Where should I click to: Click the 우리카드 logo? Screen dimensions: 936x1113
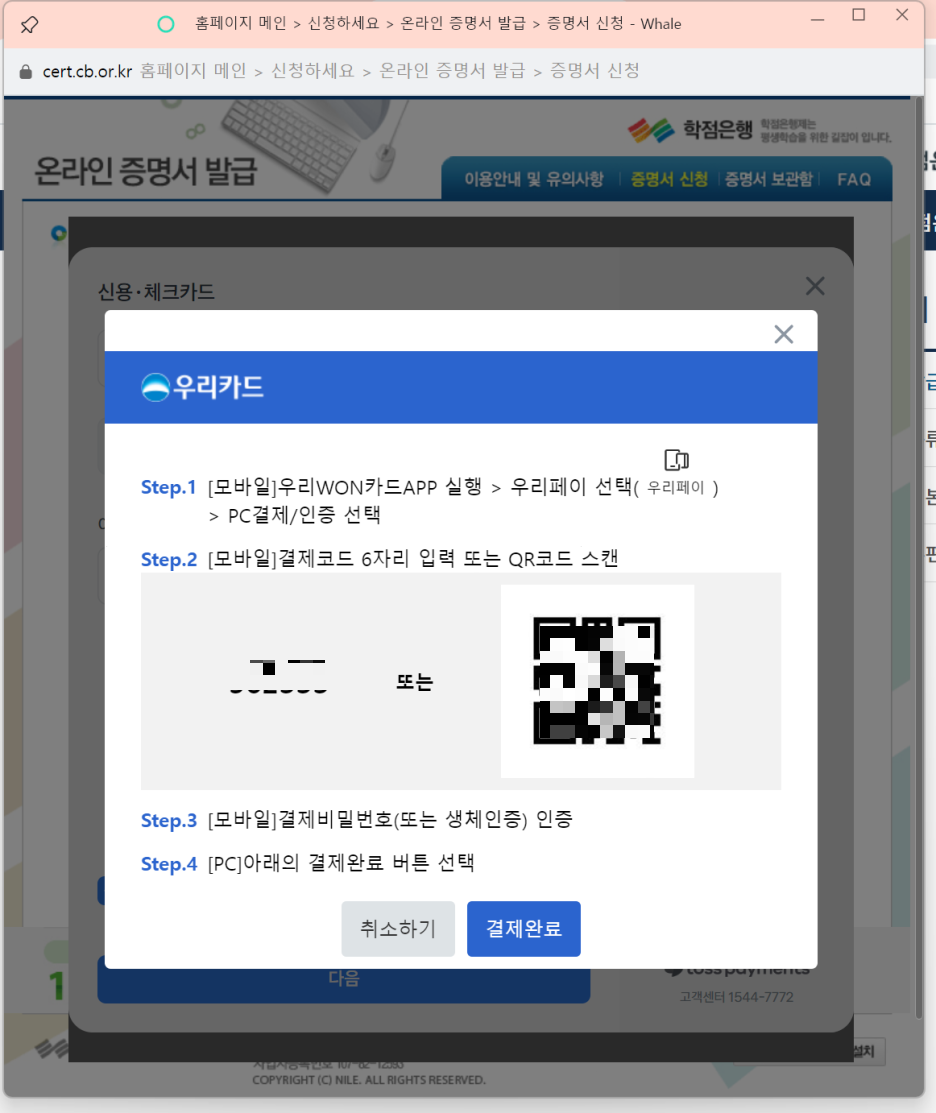click(x=202, y=387)
